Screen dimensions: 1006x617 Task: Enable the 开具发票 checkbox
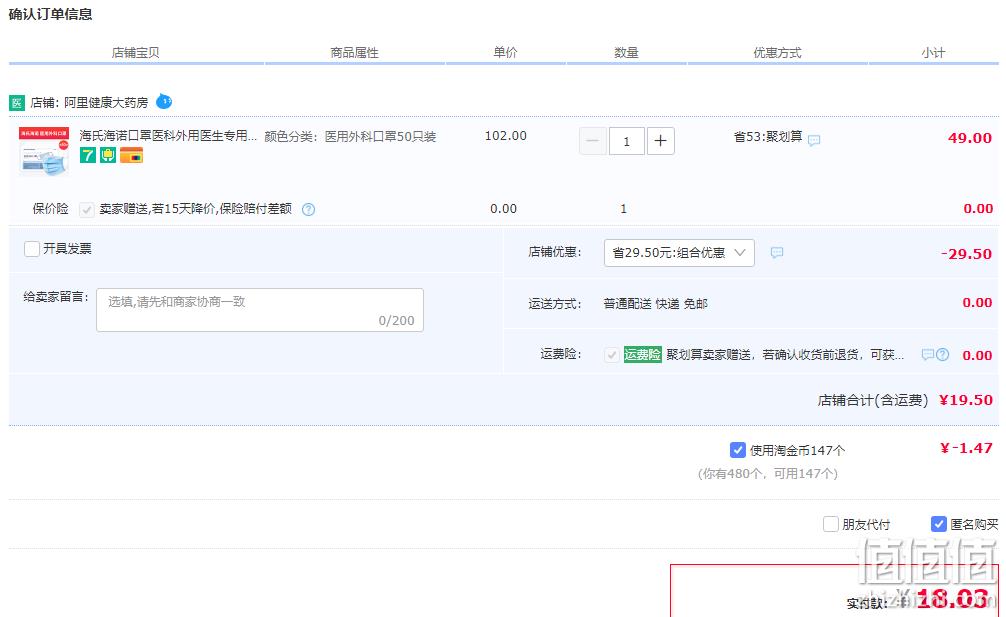31,248
